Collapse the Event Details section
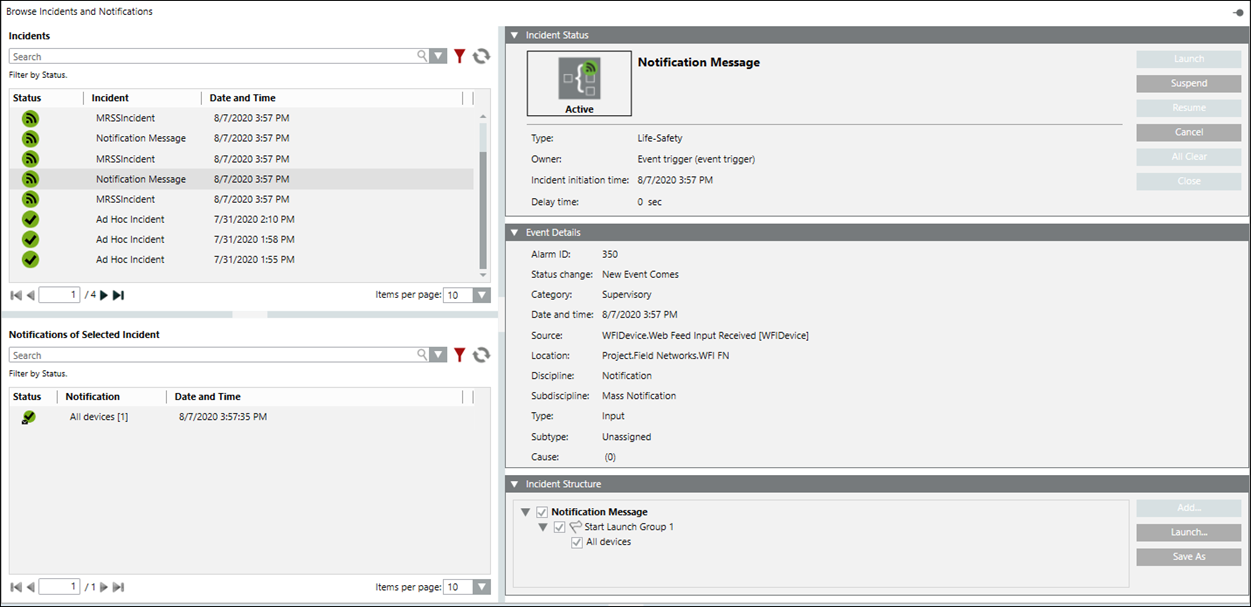Viewport: 1251px width, 607px height. [514, 233]
